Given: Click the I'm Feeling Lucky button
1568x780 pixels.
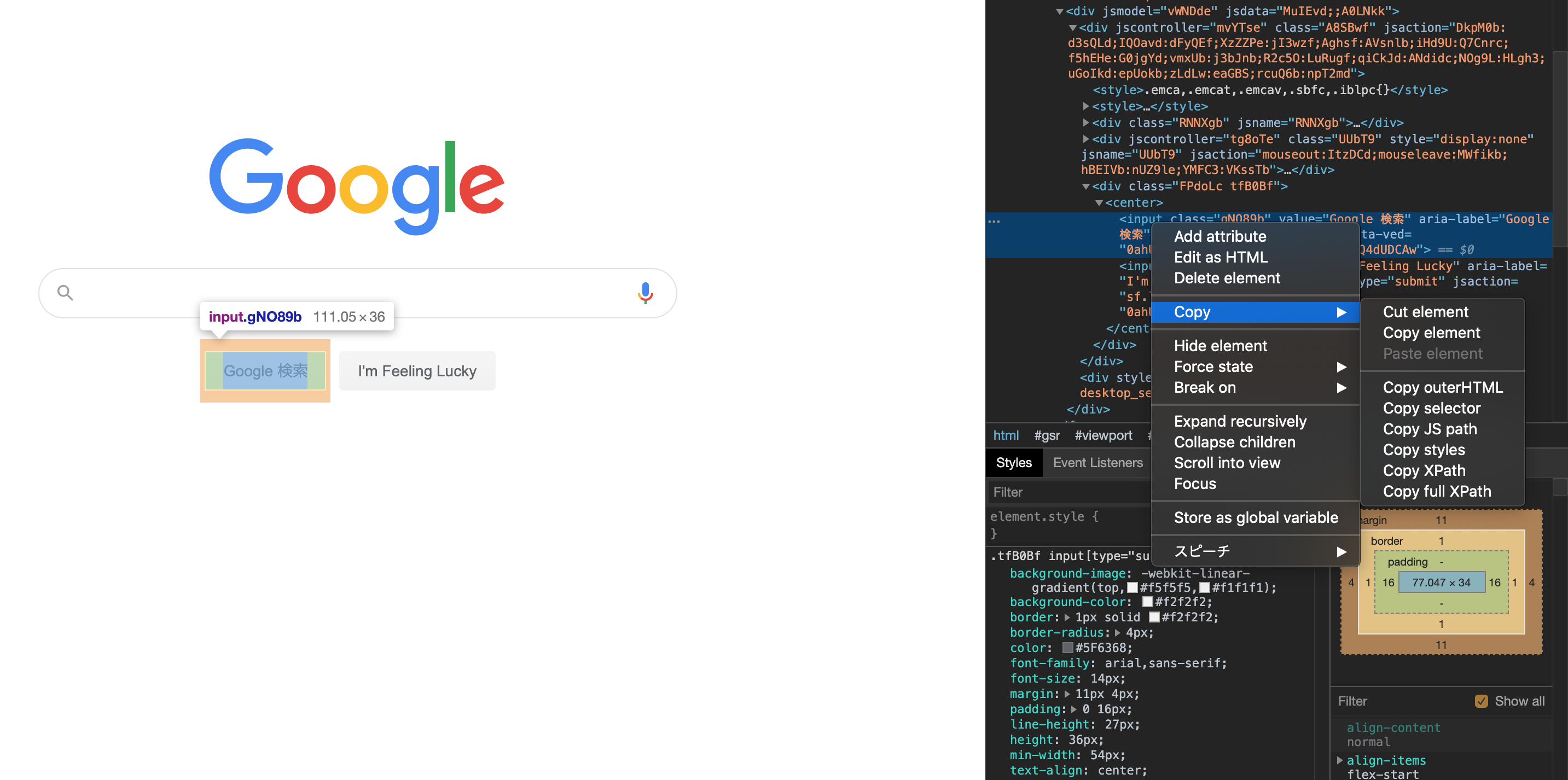Looking at the screenshot, I should pyautogui.click(x=417, y=370).
